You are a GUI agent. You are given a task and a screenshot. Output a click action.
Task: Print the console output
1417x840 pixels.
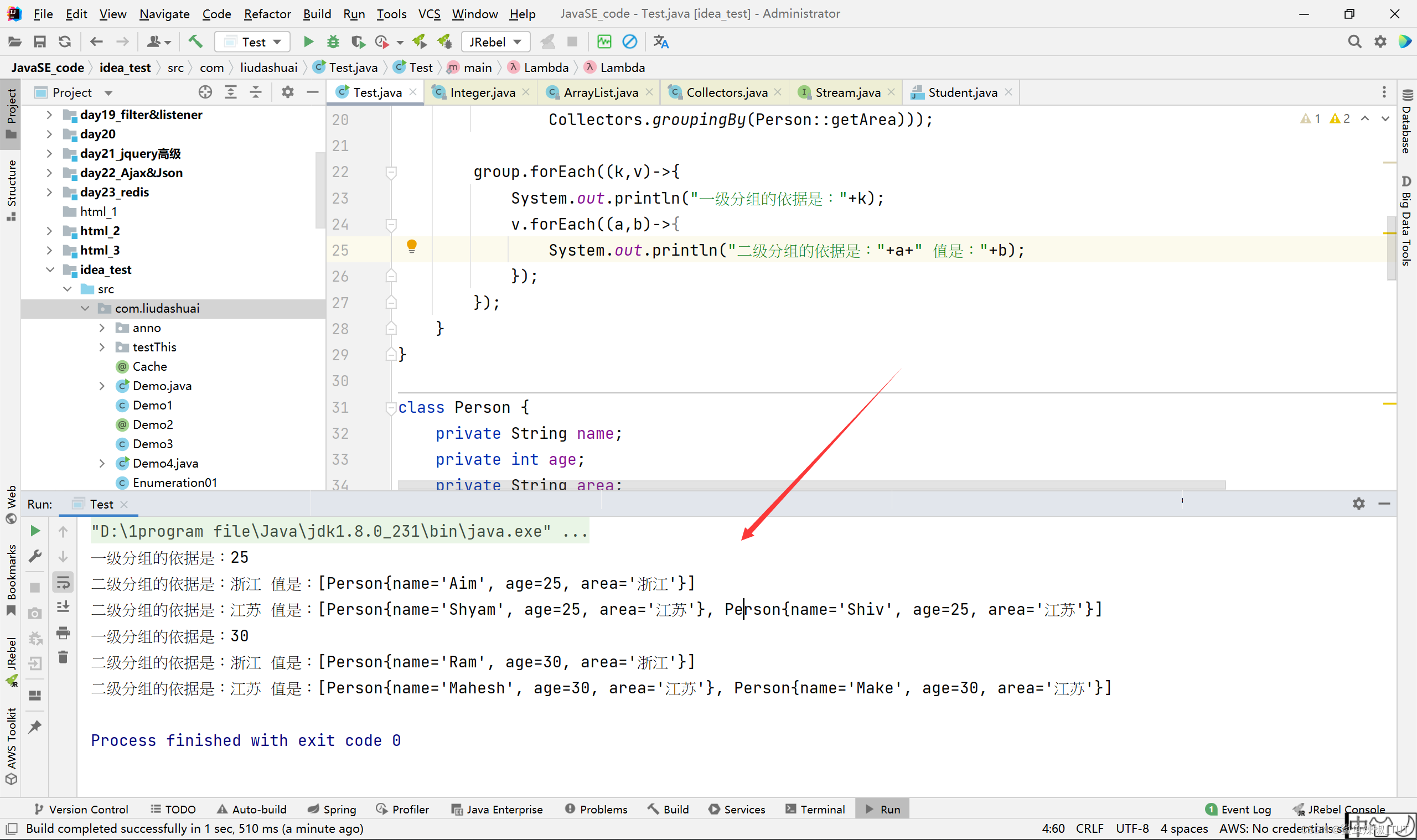64,632
